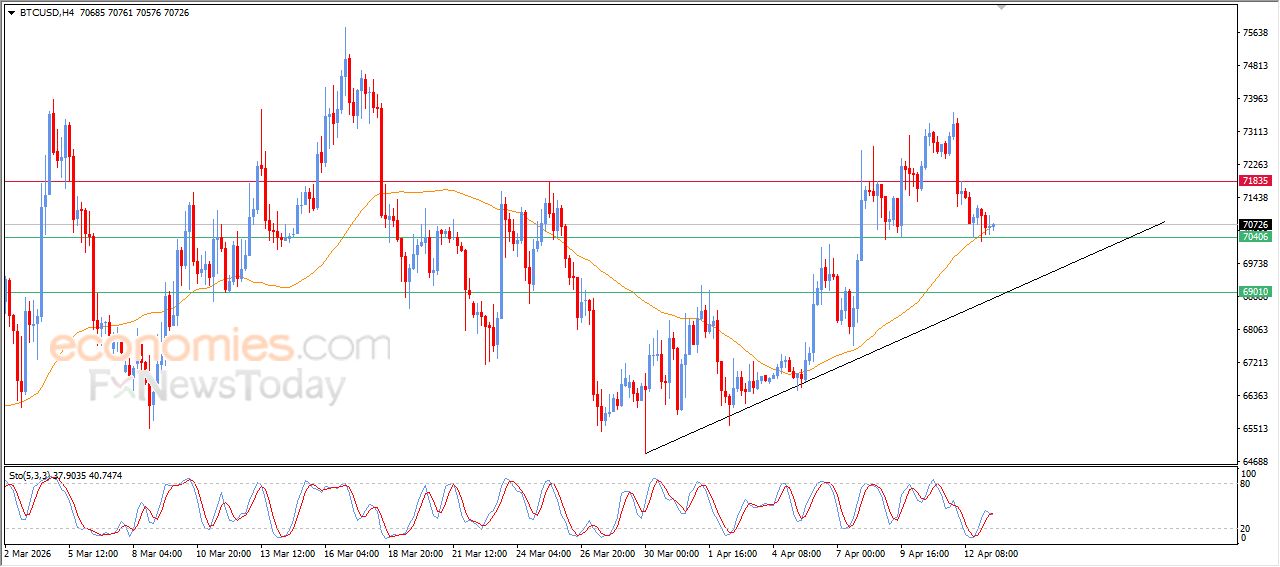The width and height of the screenshot is (1280, 567).
Task: Click the triangle arrow beside BTCUSD,H4
Action: pyautogui.click(x=11, y=13)
